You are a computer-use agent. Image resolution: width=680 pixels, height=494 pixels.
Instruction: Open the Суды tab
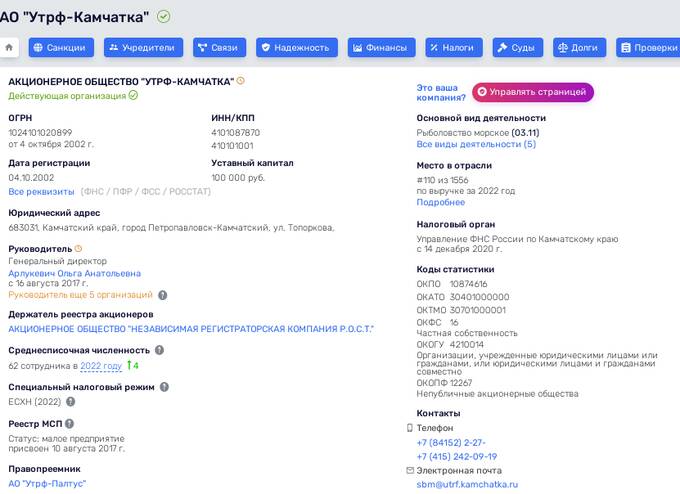coord(517,48)
